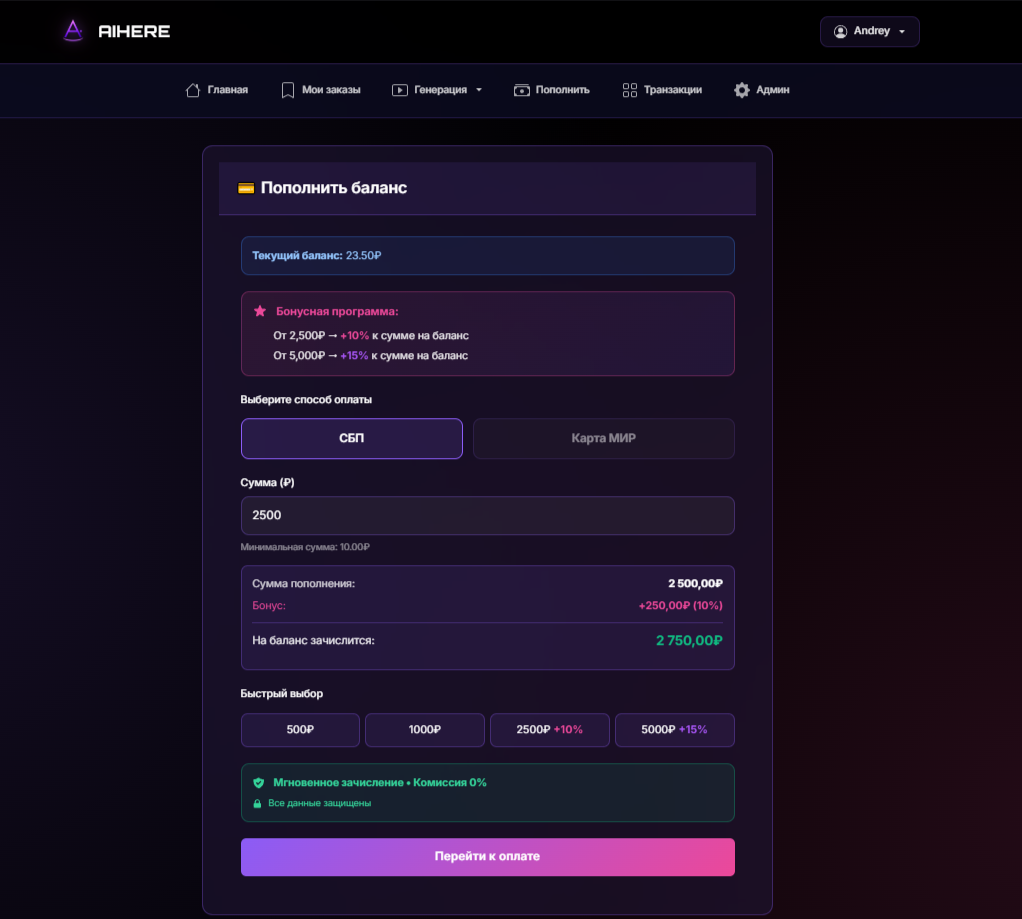The height and width of the screenshot is (919, 1022).
Task: Click the Быстрый выбор label
Action: [282, 693]
